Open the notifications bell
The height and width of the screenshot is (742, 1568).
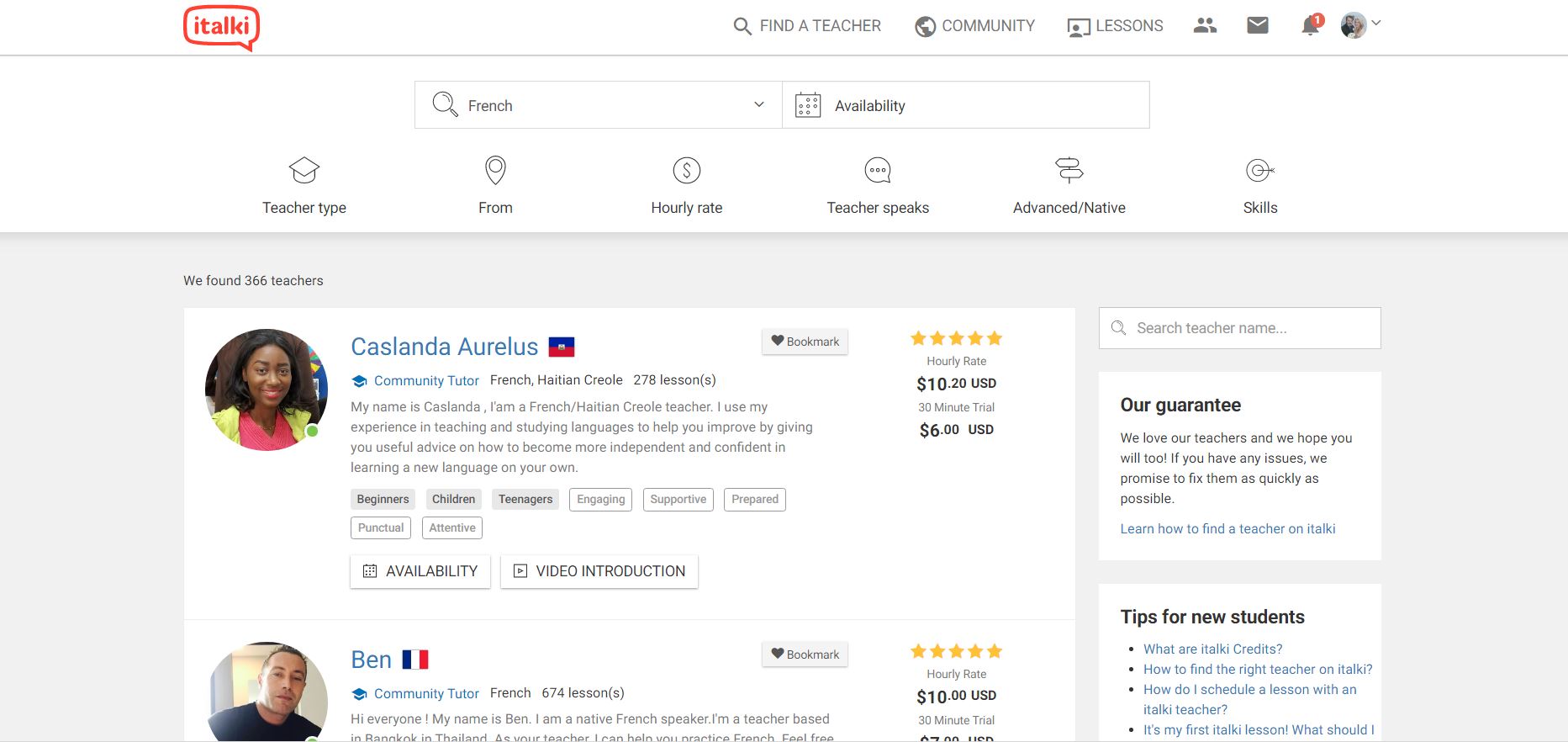click(x=1309, y=26)
